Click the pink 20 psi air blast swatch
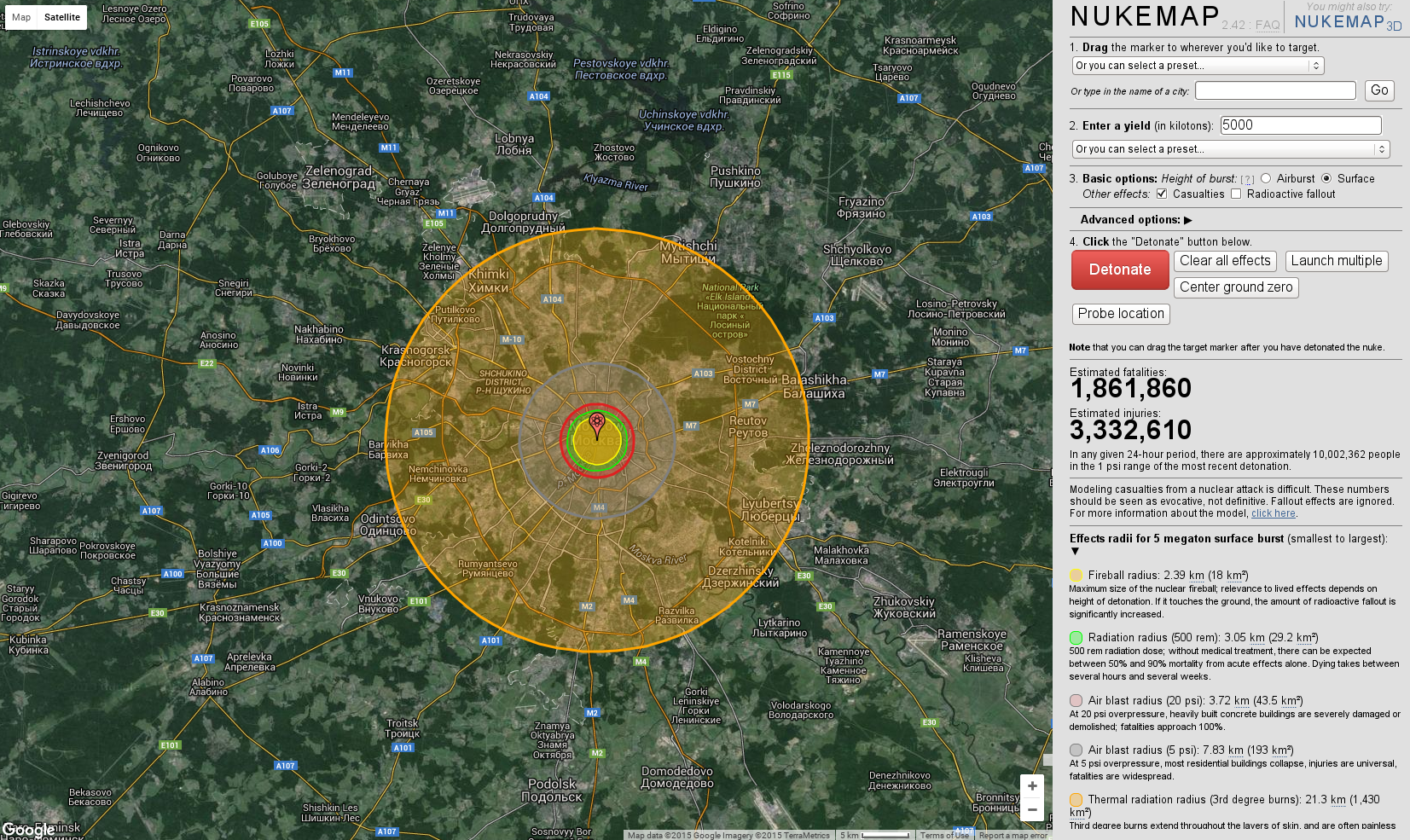 (x=1076, y=701)
